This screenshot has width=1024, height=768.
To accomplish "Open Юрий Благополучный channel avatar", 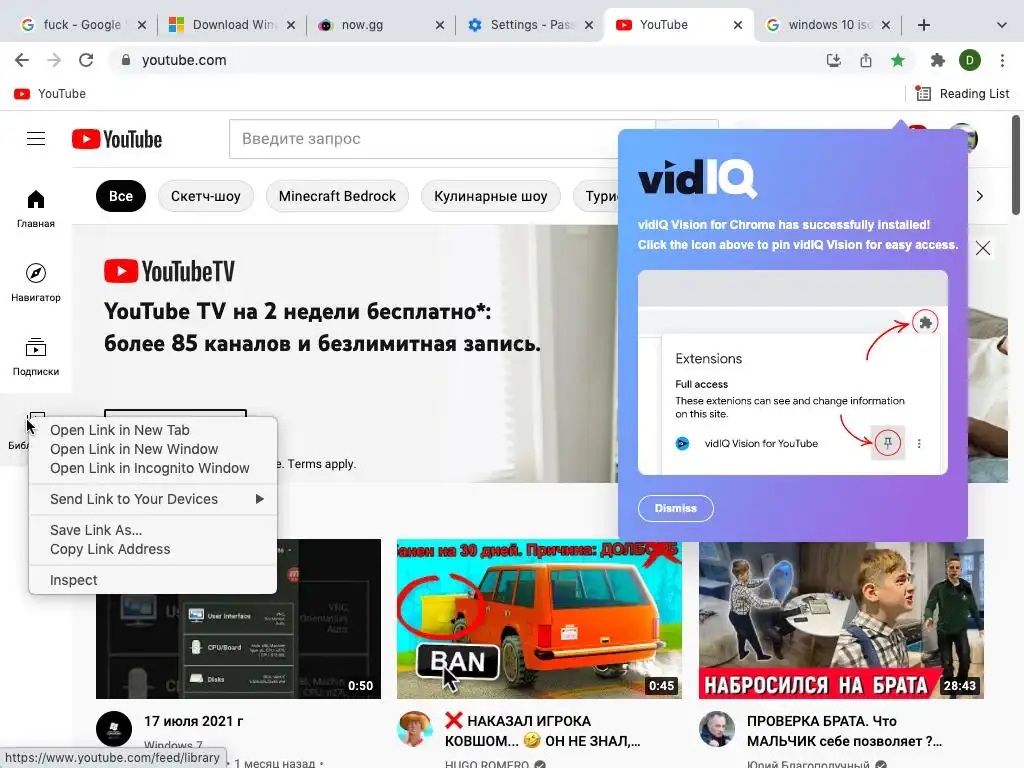I will (717, 729).
